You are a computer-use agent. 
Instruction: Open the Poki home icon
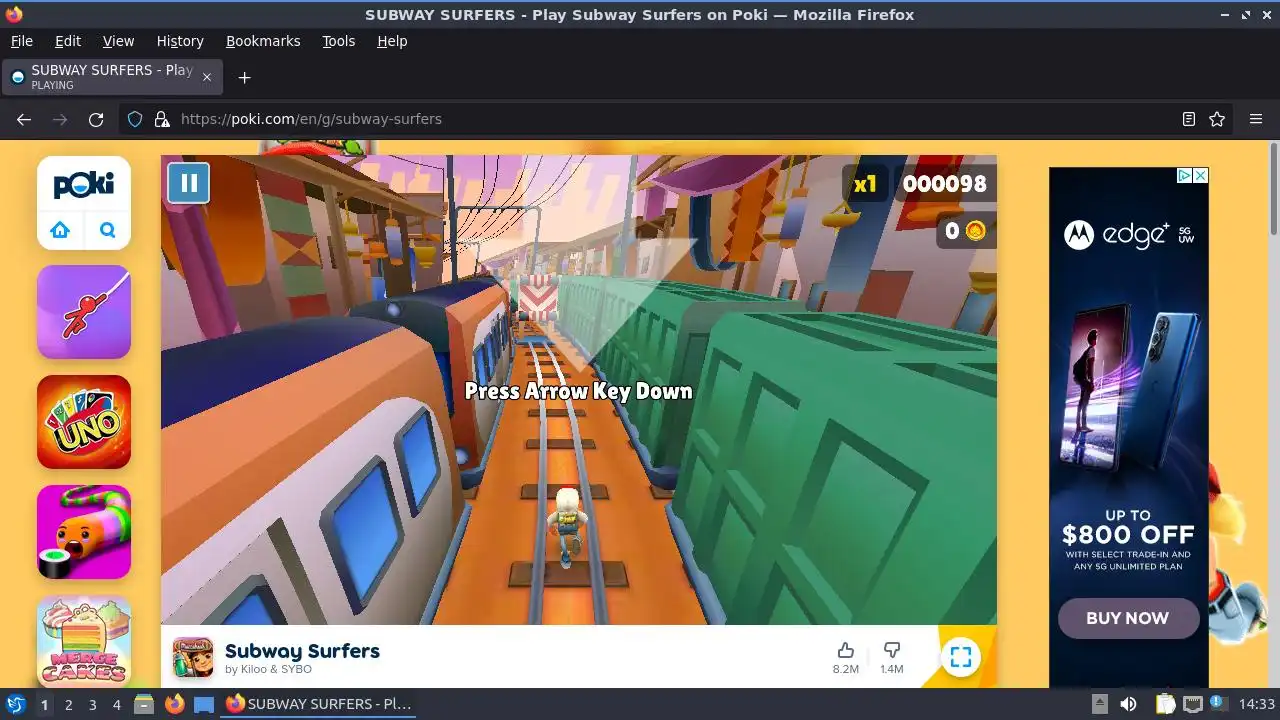tap(60, 230)
